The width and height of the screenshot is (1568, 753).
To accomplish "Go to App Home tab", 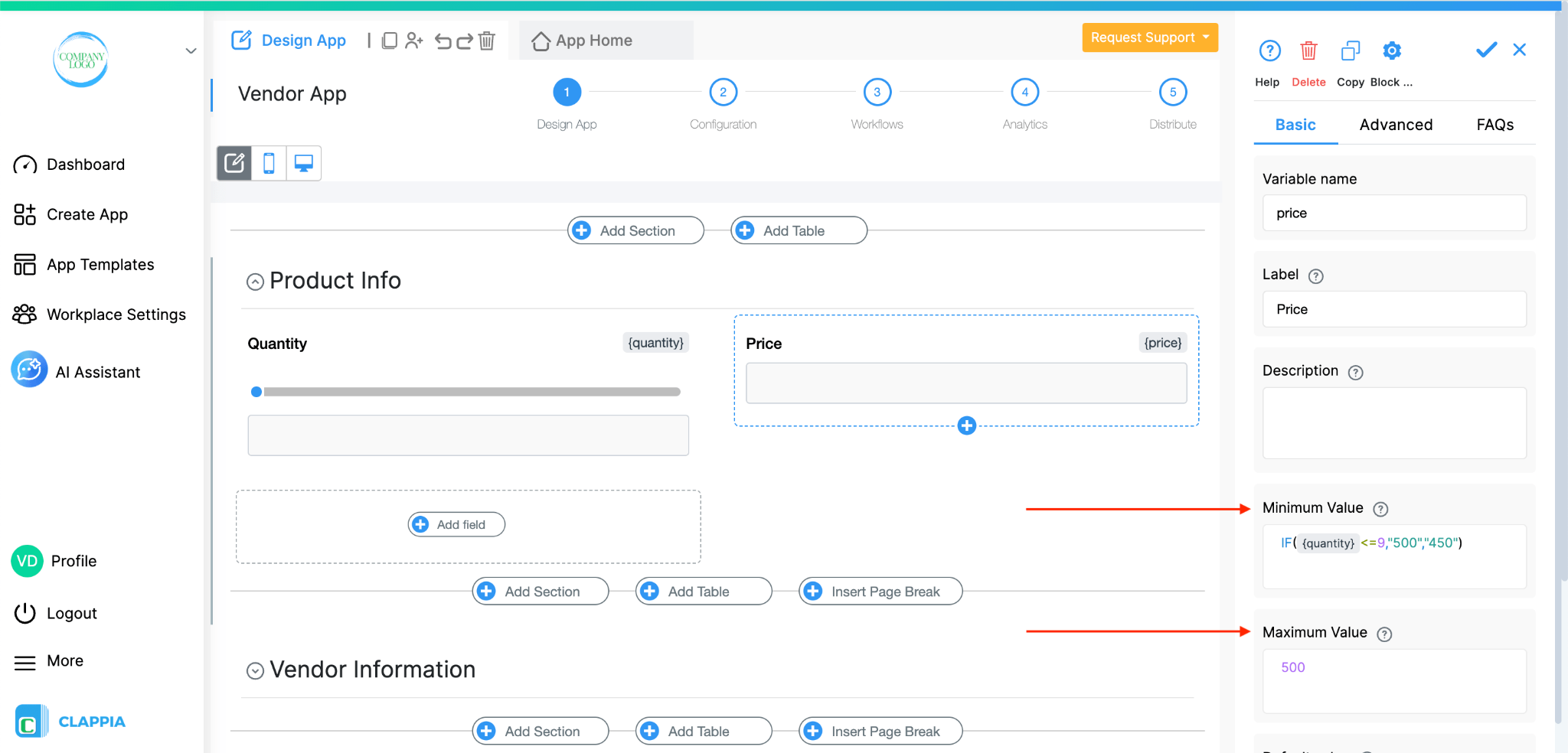I will (x=606, y=41).
